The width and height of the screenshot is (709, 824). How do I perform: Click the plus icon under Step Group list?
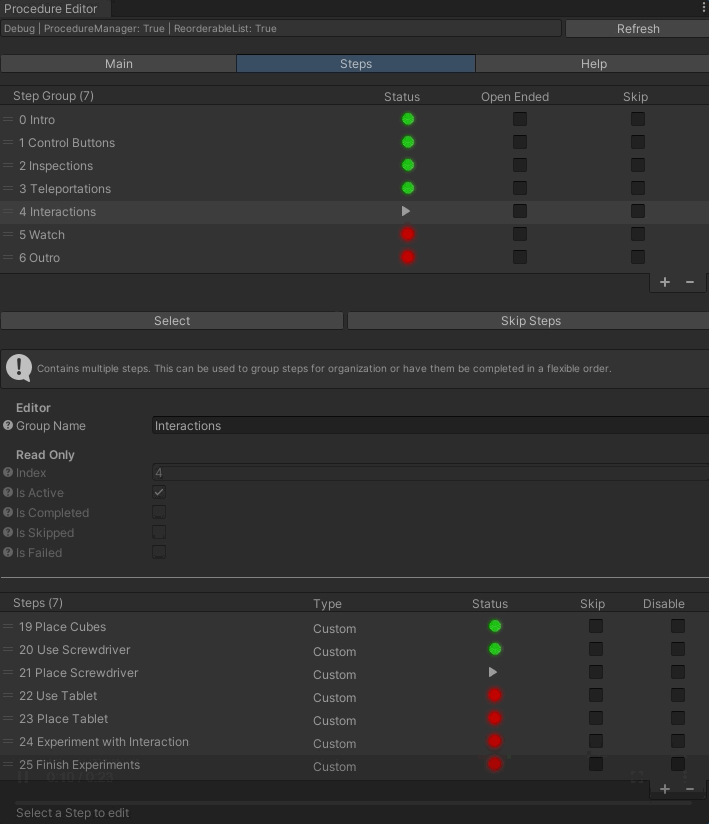tap(665, 282)
